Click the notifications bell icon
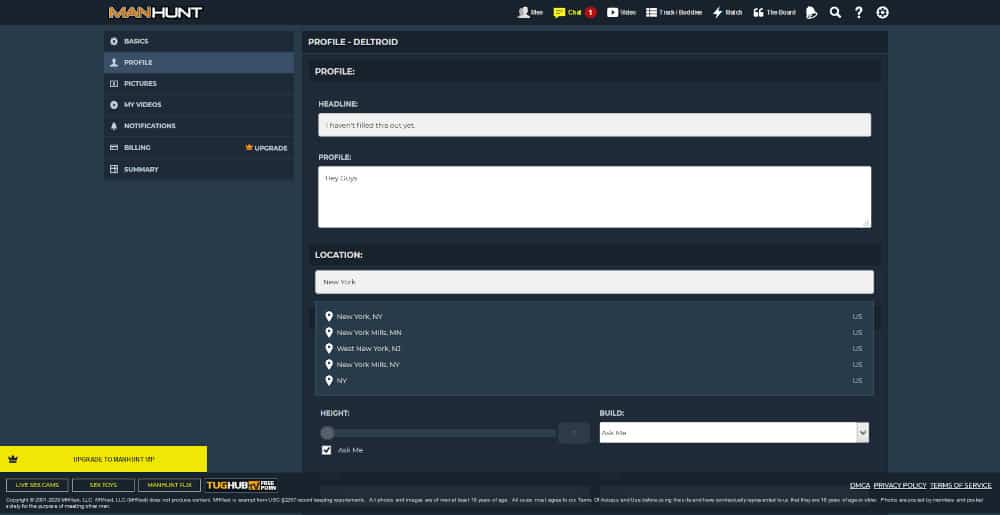 pyautogui.click(x=811, y=12)
